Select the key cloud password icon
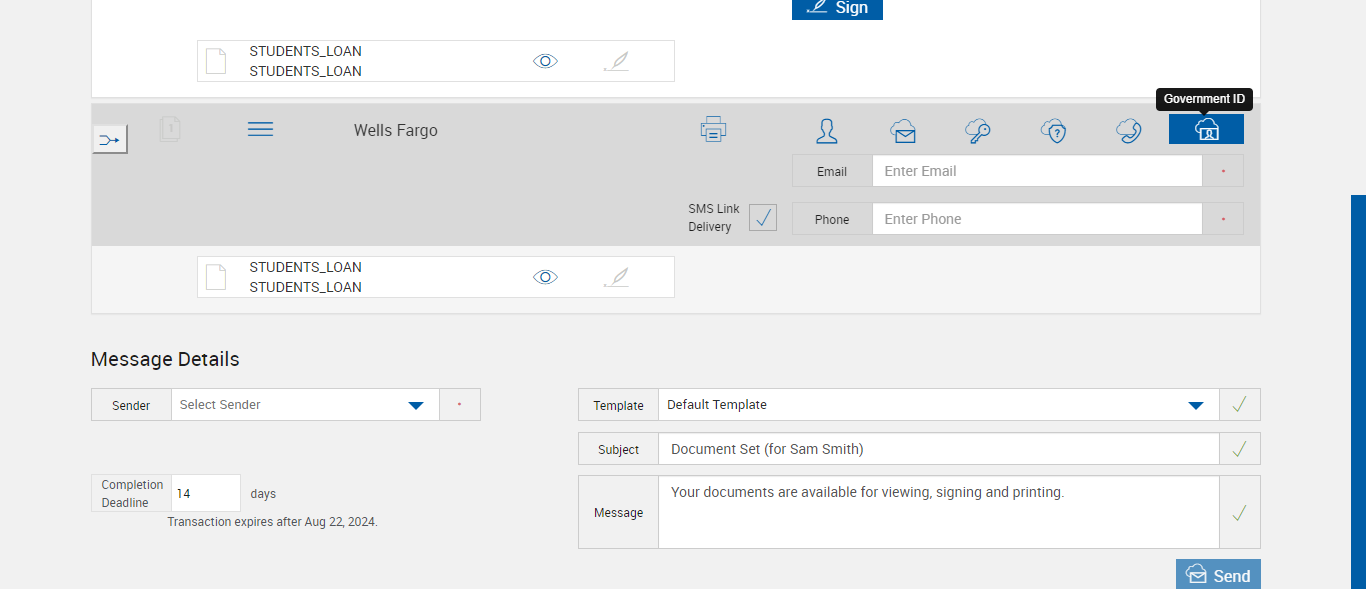 (978, 130)
